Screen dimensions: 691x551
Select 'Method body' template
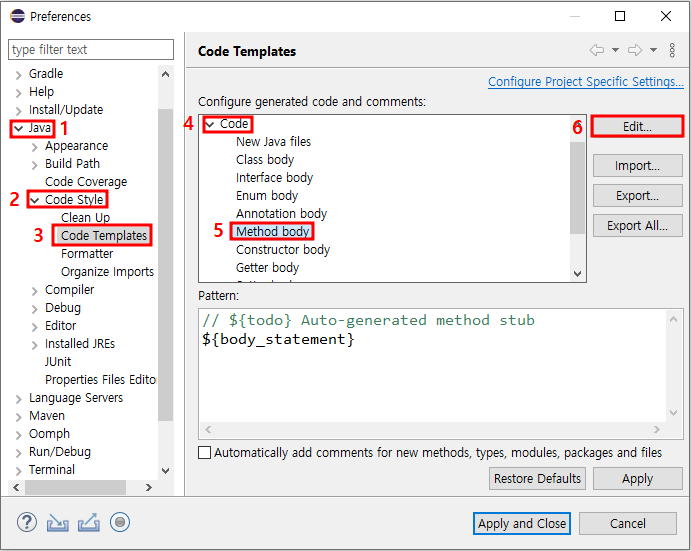coord(272,231)
